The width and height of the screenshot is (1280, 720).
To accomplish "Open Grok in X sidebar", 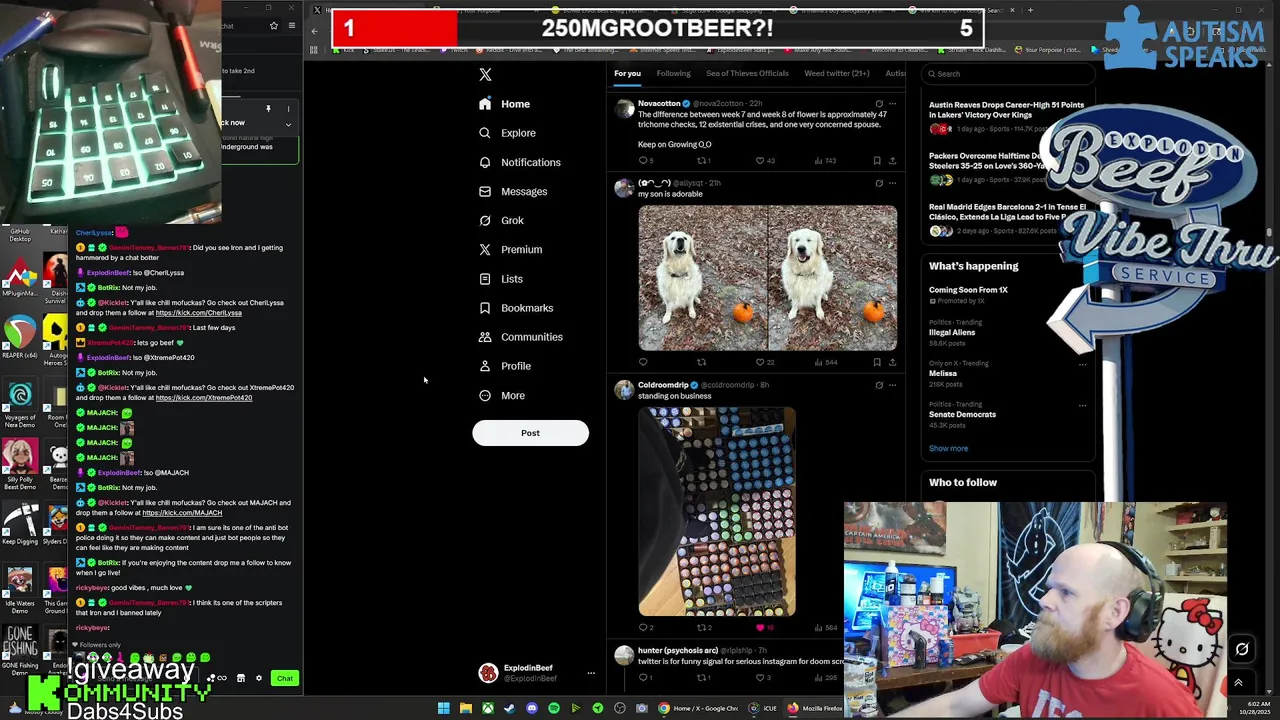I will click(x=500, y=220).
